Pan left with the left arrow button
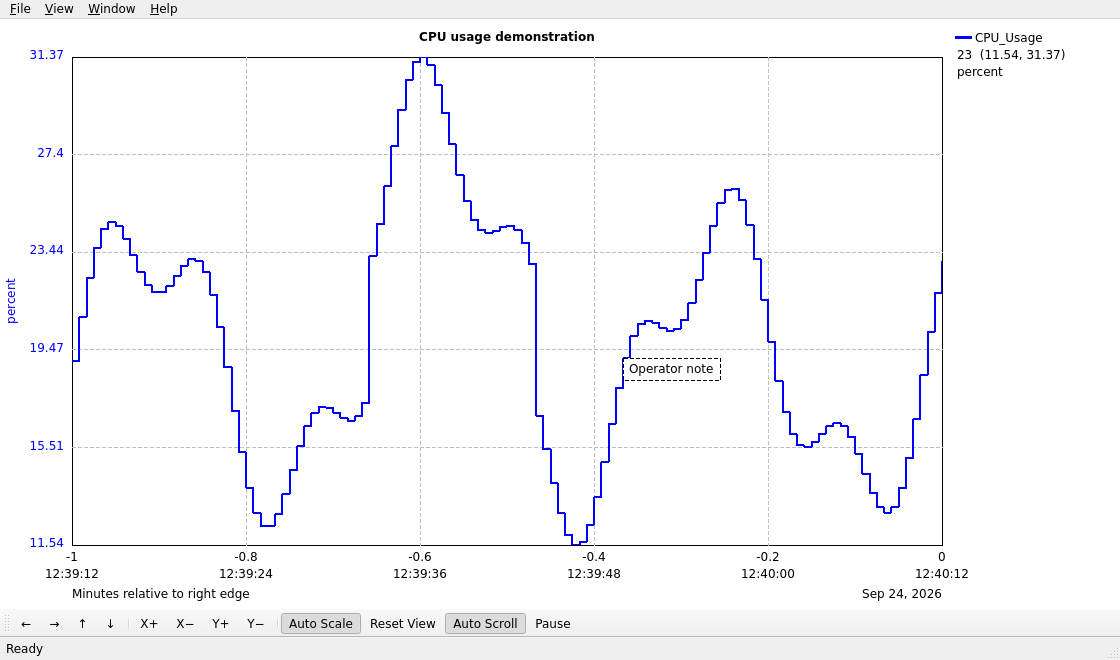Viewport: 1120px width, 660px height. click(x=26, y=624)
